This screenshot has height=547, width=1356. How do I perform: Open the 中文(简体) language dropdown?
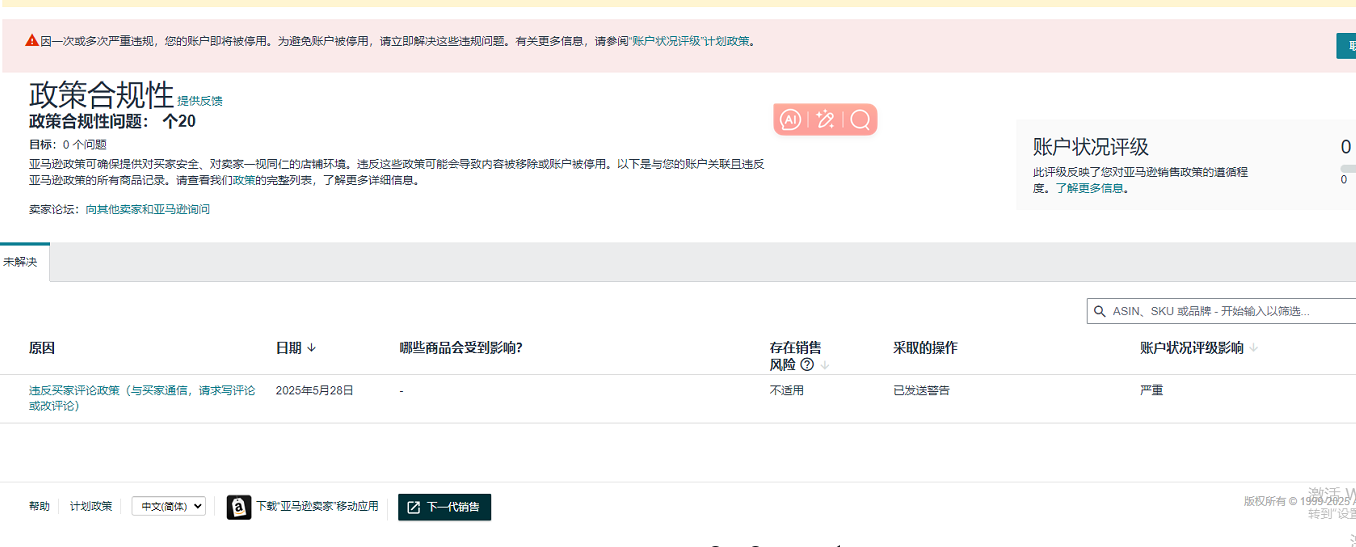(x=168, y=506)
